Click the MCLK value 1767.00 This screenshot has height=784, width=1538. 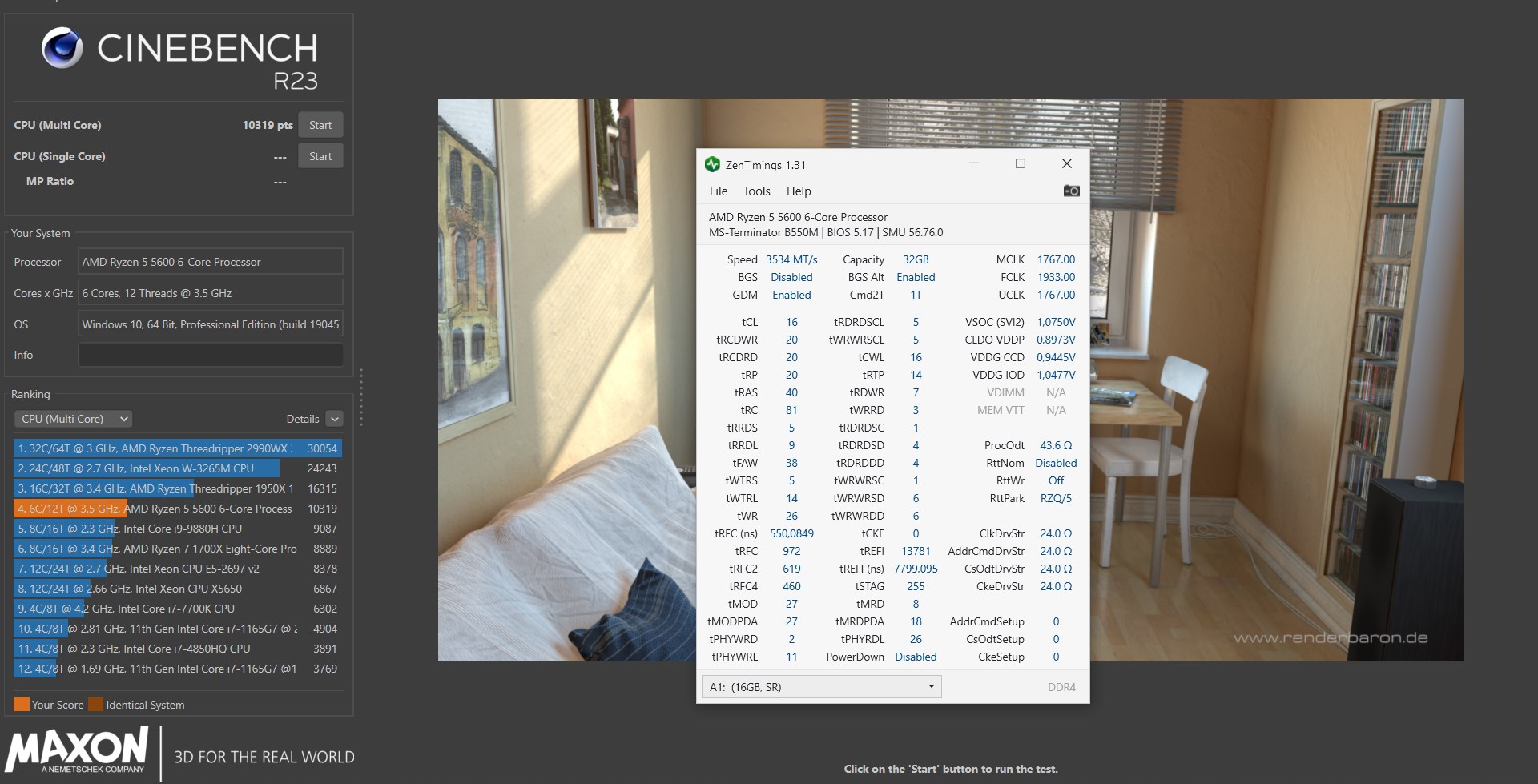click(1056, 259)
